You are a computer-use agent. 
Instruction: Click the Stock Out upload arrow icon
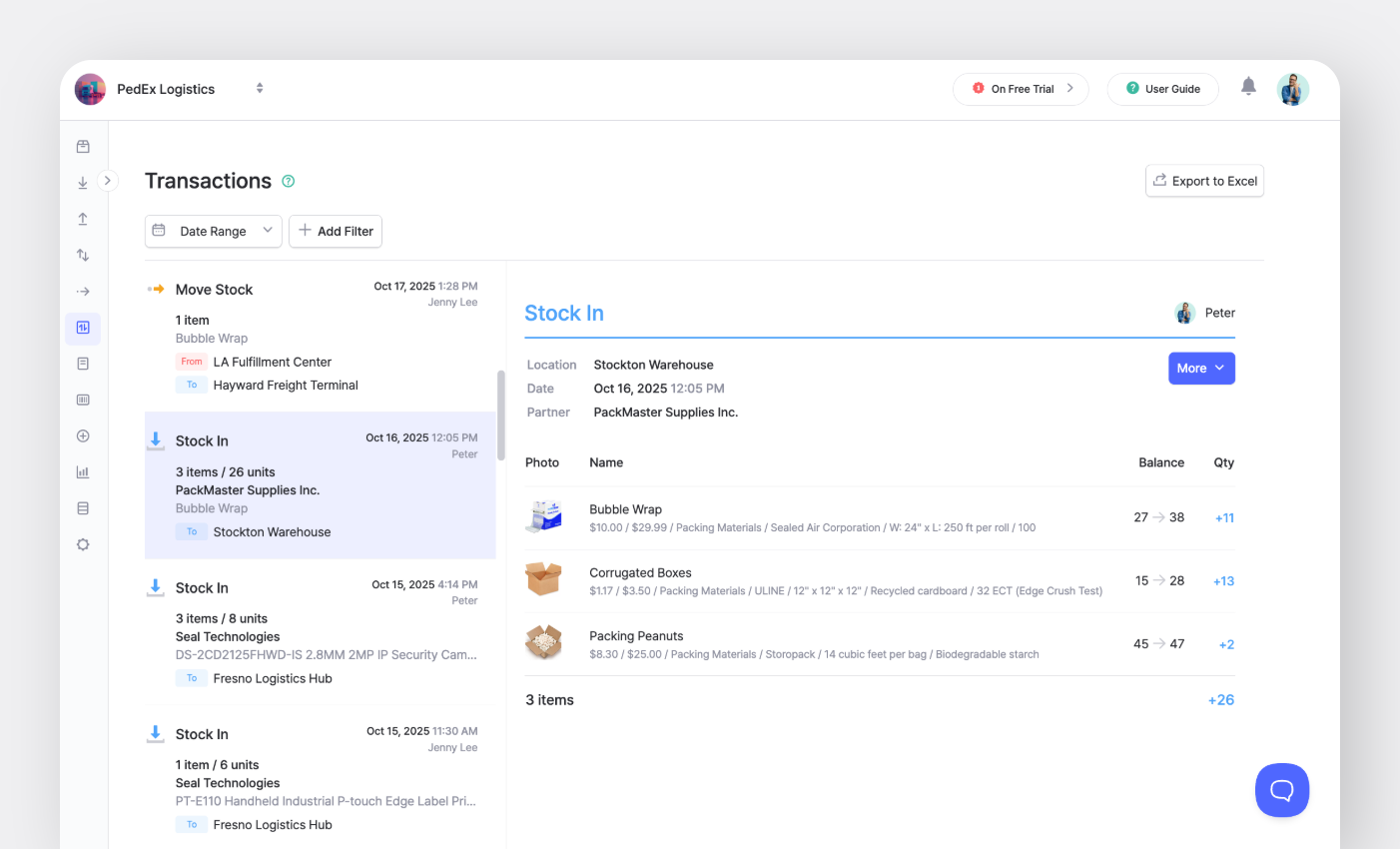83,219
